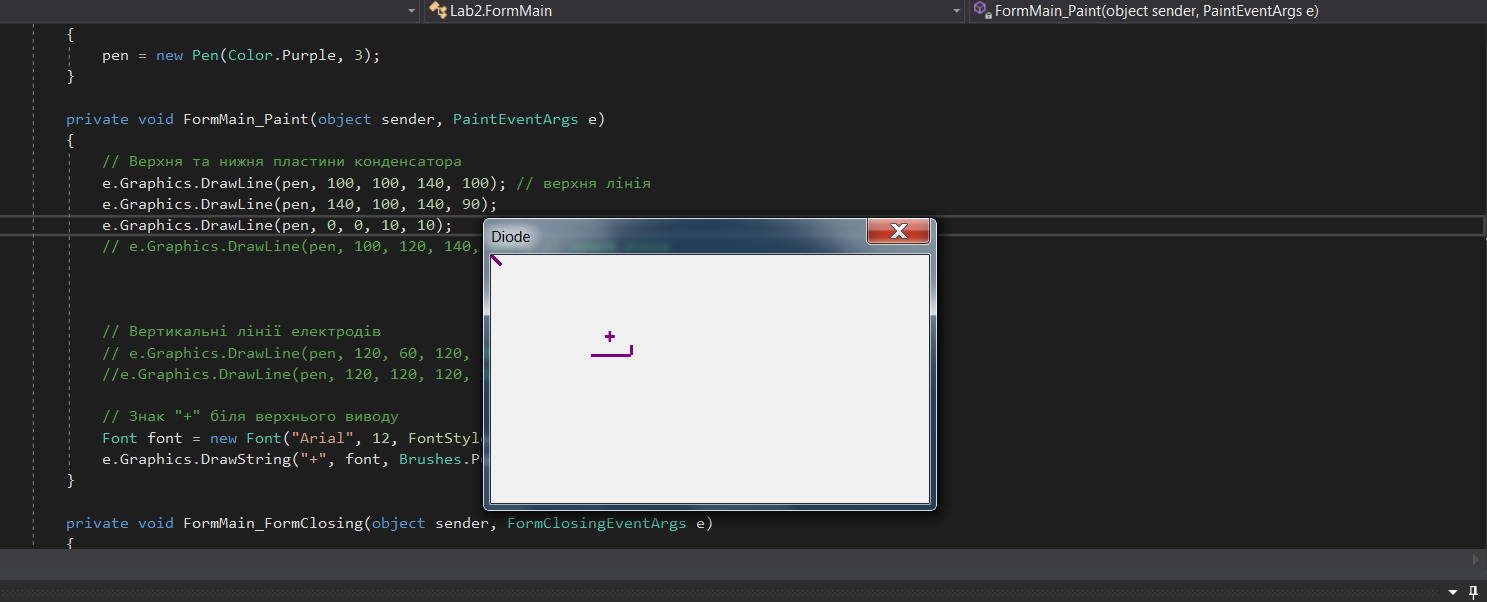The height and width of the screenshot is (602, 1487).
Task: Click 'FormClosingEventArgs' type in the FormMain_FormClosing signature
Action: (596, 523)
